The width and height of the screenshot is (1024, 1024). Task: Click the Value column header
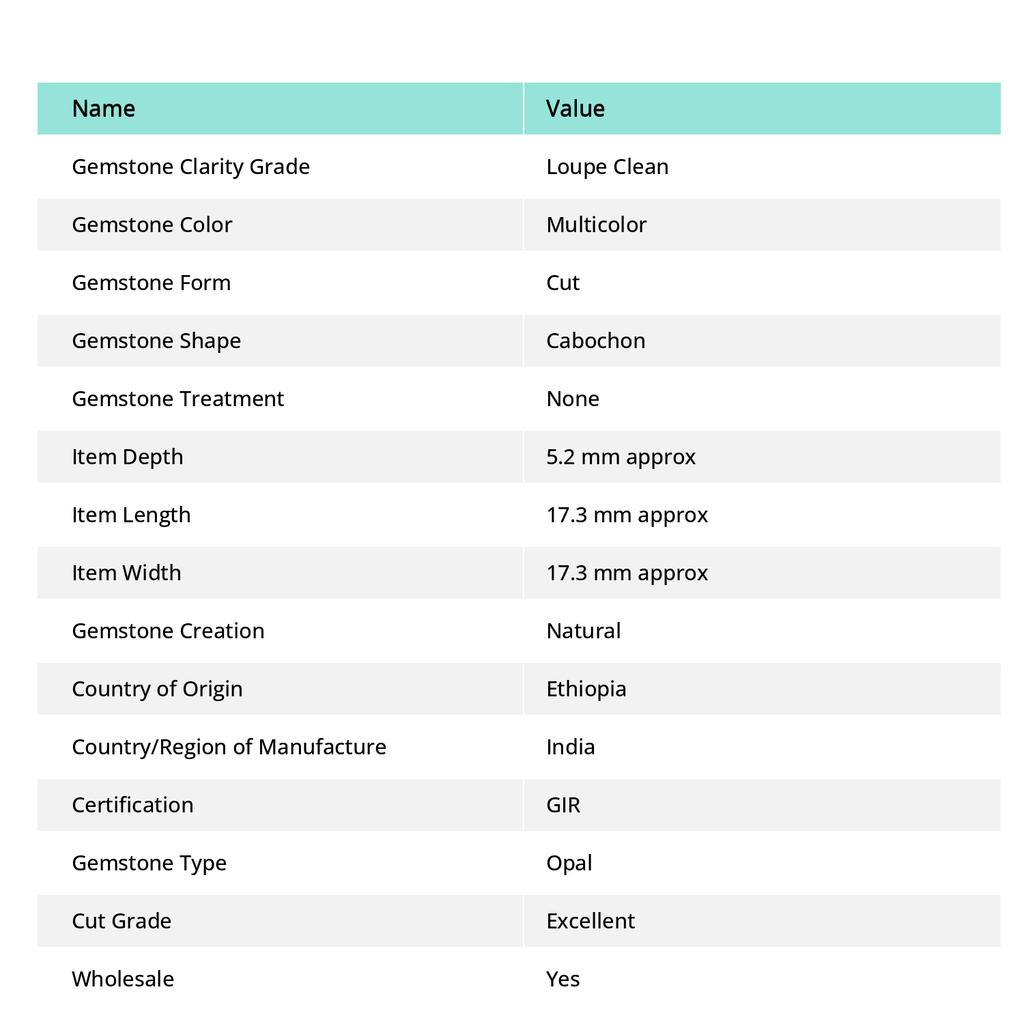(x=575, y=108)
